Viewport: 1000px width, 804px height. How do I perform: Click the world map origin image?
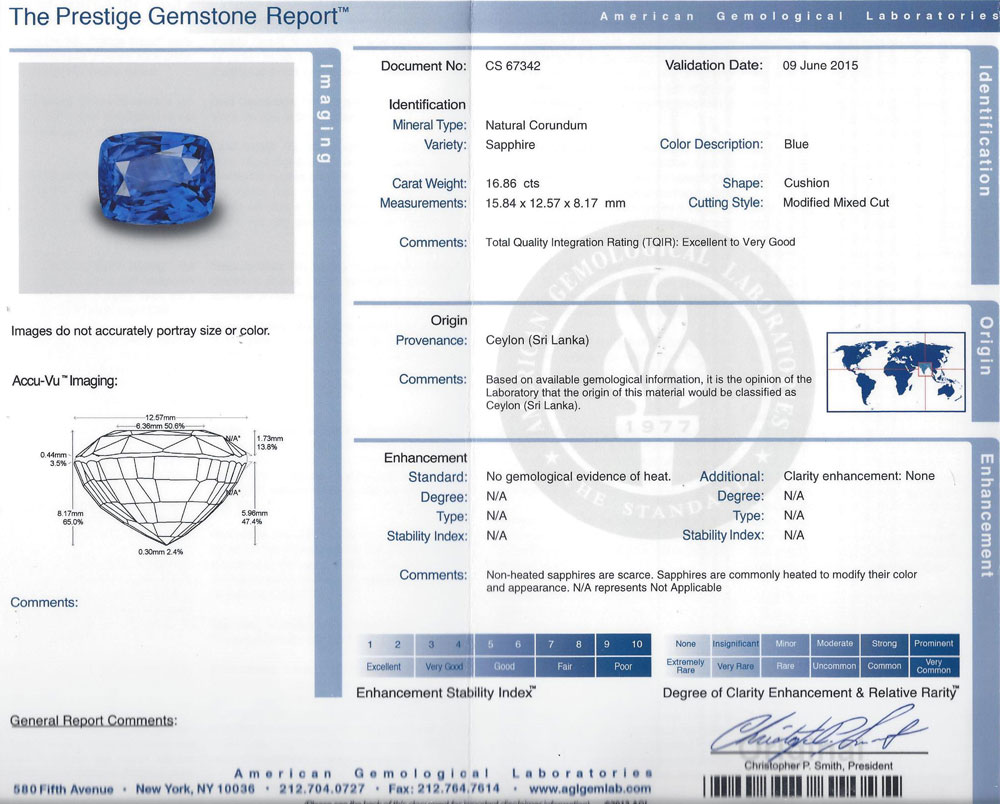[895, 371]
